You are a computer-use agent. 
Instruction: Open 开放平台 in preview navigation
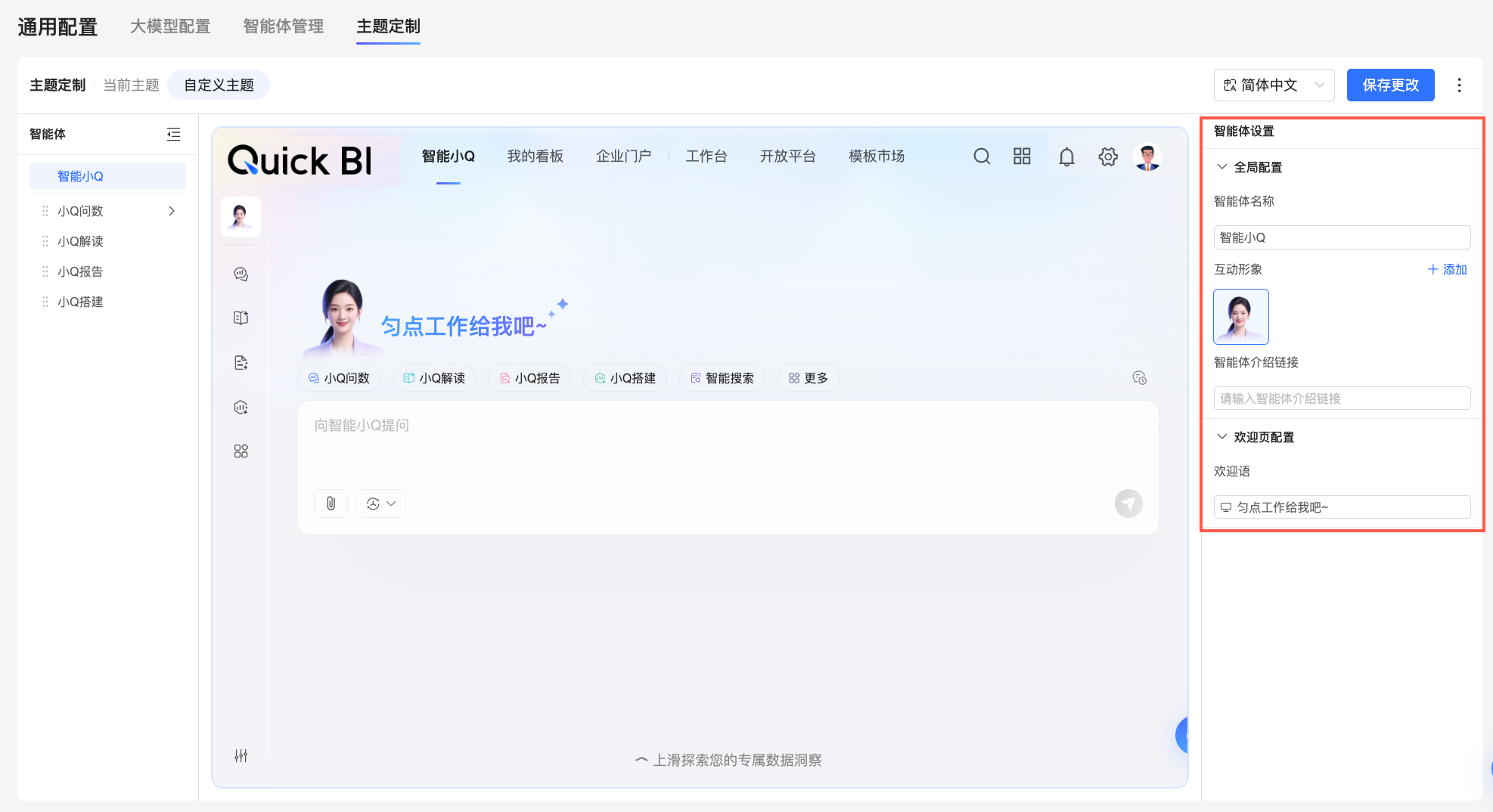point(788,157)
